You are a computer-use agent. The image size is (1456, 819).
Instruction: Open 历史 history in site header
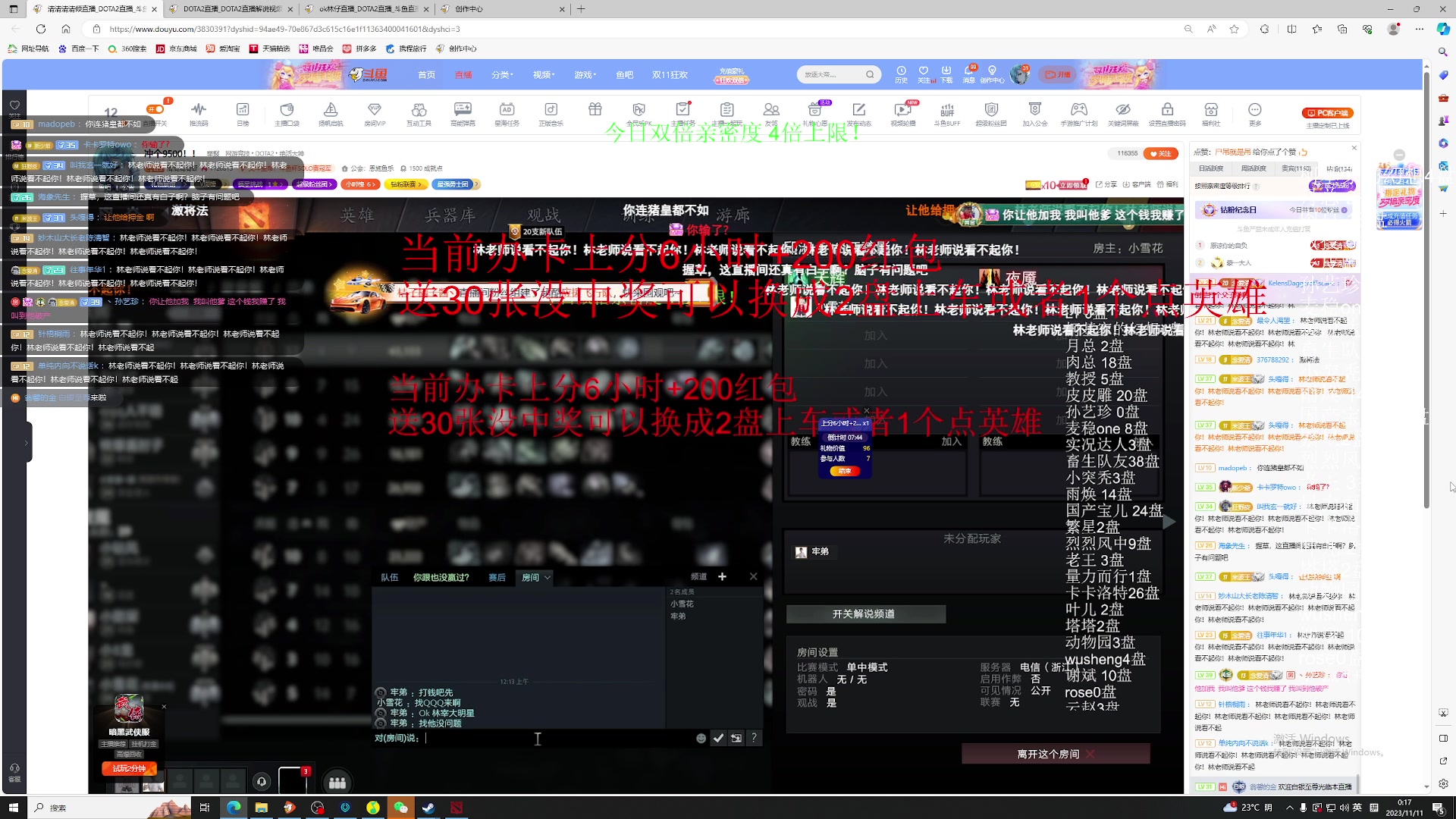pyautogui.click(x=901, y=74)
